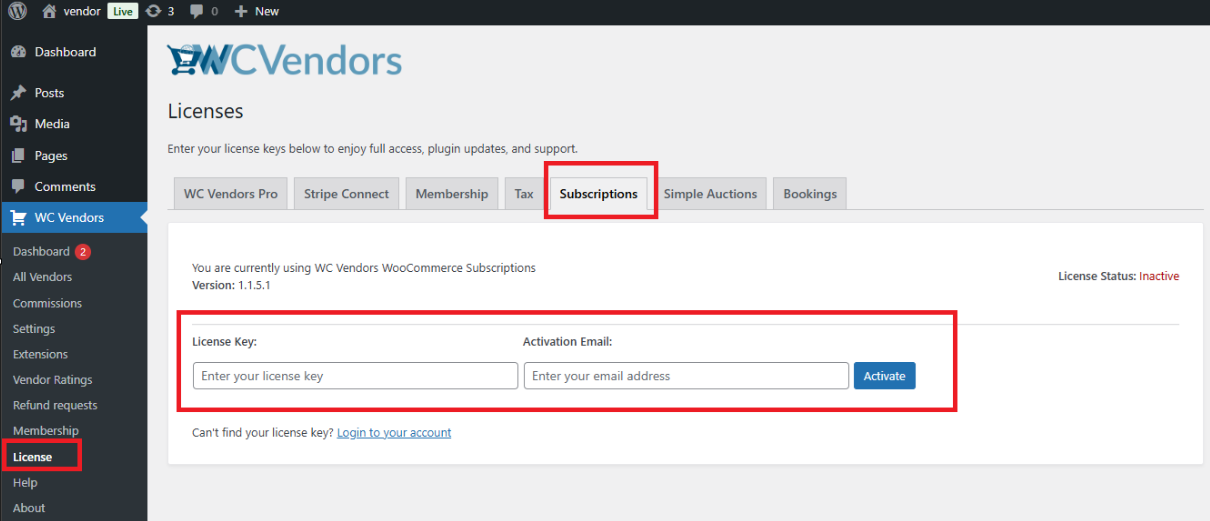Click the red 2 notification badge

click(83, 252)
